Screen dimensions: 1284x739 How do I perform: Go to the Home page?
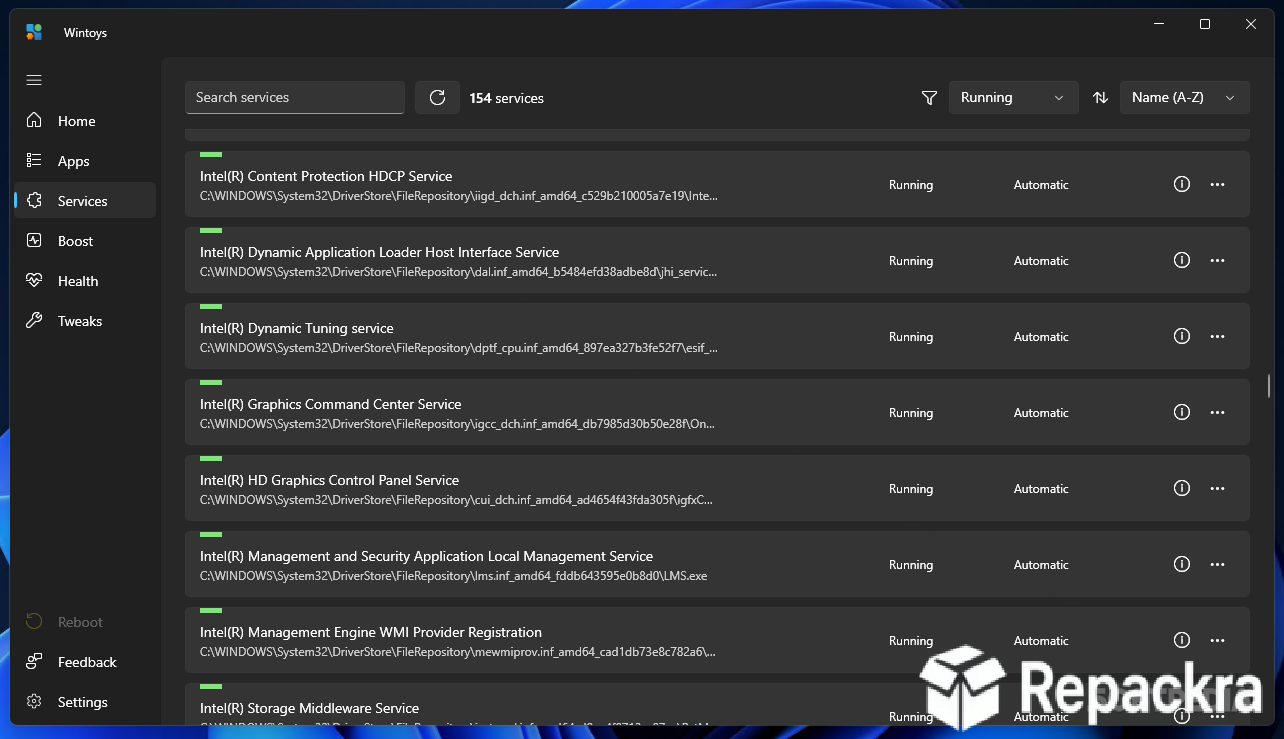[x=85, y=121]
